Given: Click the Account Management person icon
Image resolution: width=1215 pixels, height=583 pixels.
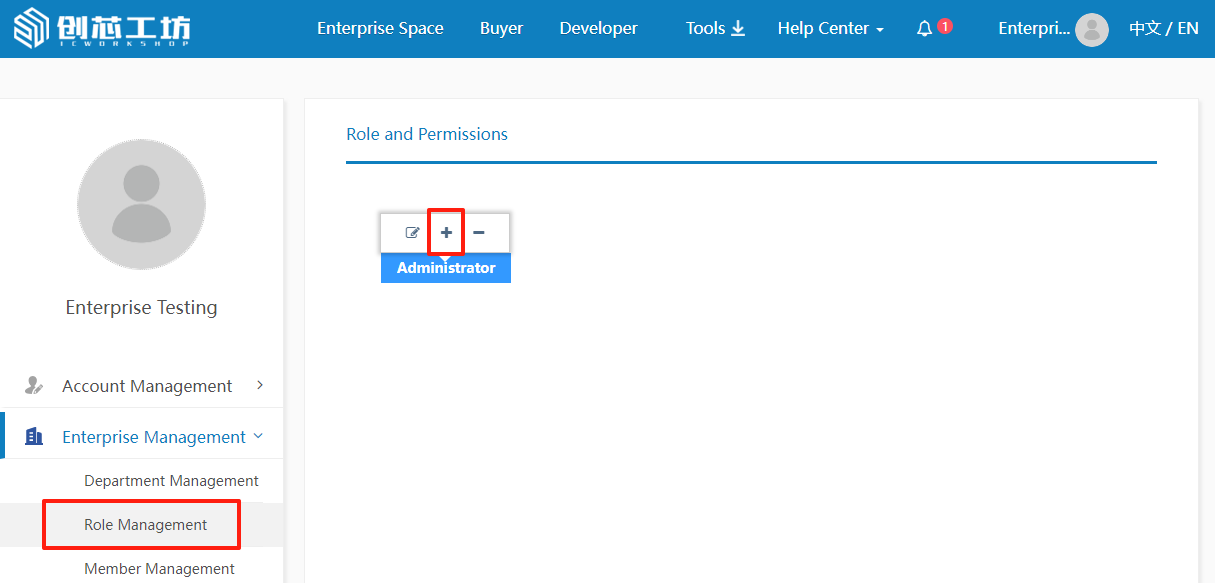Looking at the screenshot, I should (x=34, y=385).
